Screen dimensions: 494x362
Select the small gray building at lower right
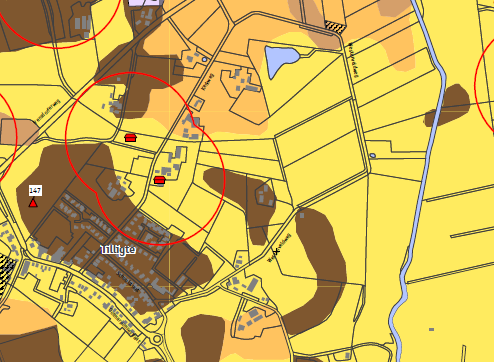(431, 329)
